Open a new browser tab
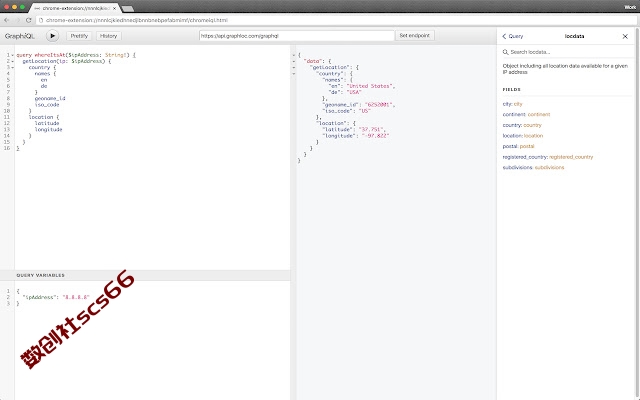This screenshot has width=640, height=400. tap(128, 9)
